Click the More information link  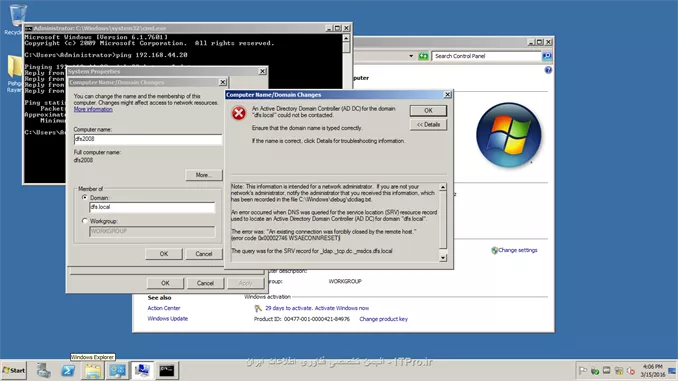tap(93, 109)
